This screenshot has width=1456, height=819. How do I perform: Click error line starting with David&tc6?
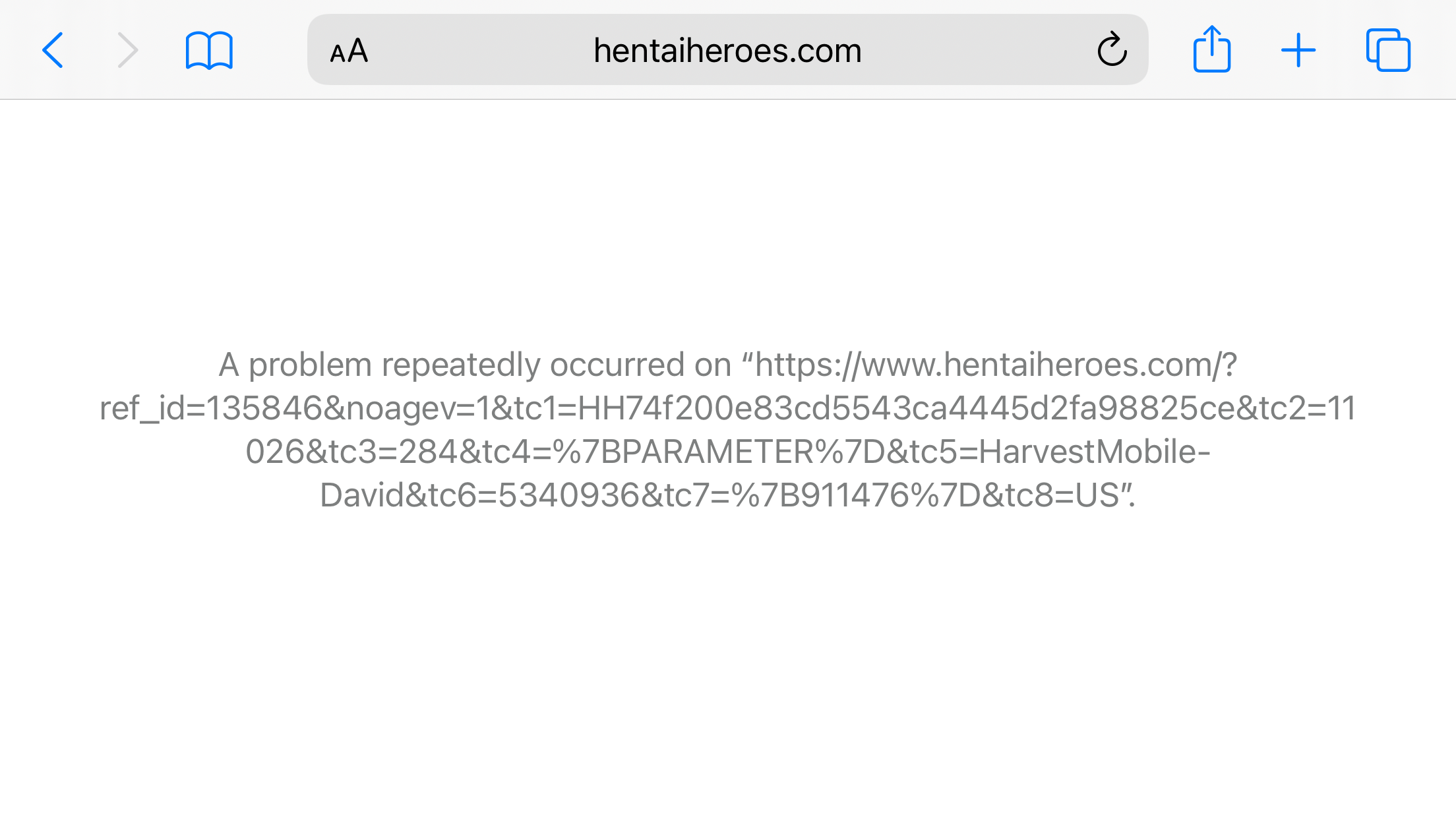pyautogui.click(x=727, y=495)
